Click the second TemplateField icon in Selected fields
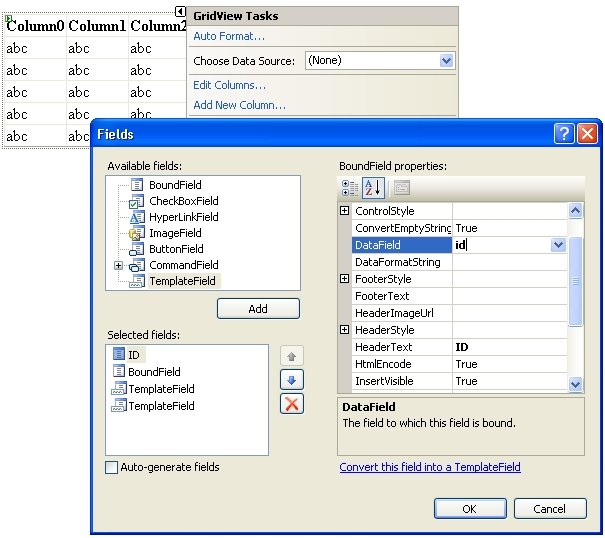The image size is (605, 538). (x=118, y=405)
